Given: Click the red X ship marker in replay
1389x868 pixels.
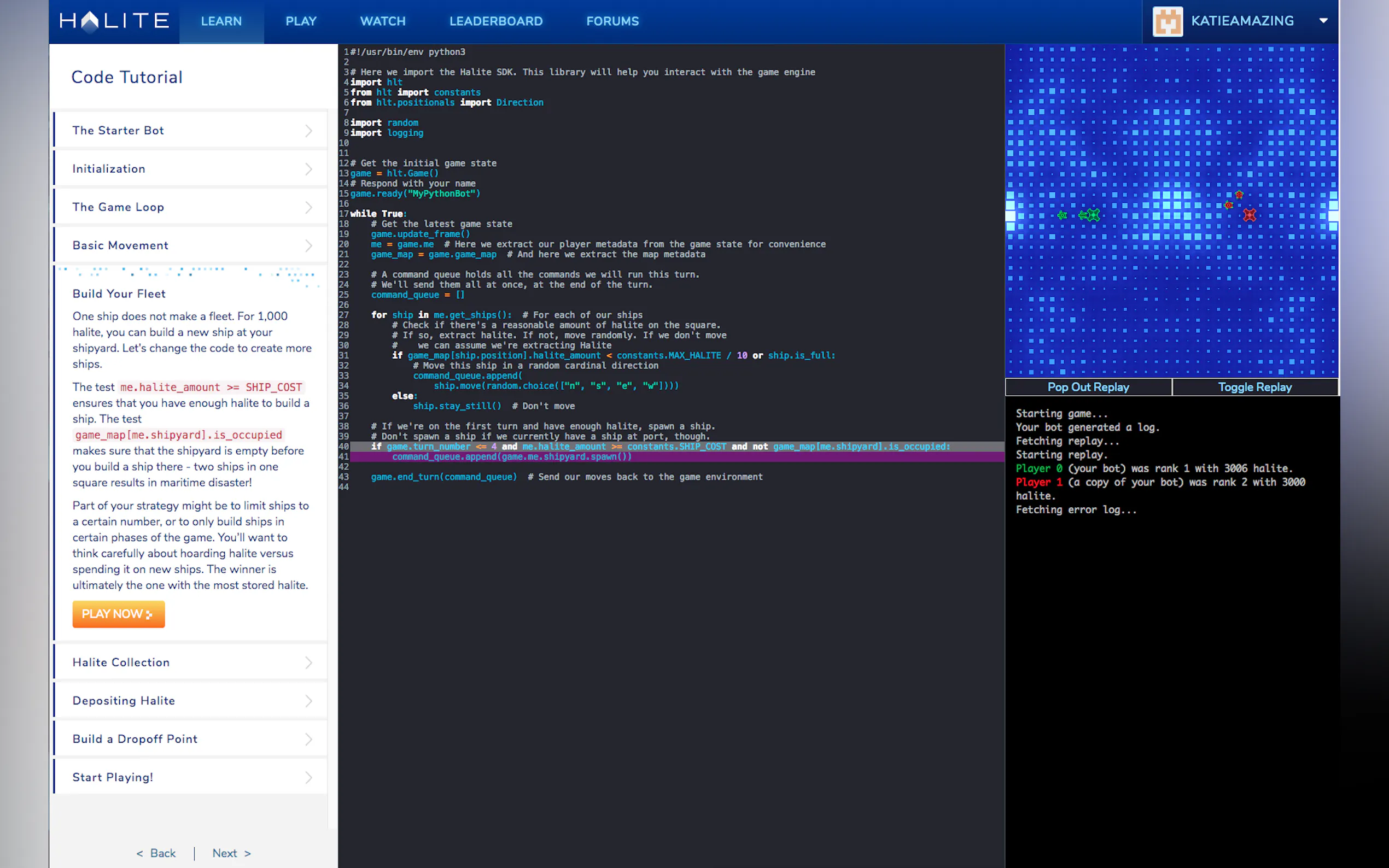Looking at the screenshot, I should pyautogui.click(x=1250, y=215).
